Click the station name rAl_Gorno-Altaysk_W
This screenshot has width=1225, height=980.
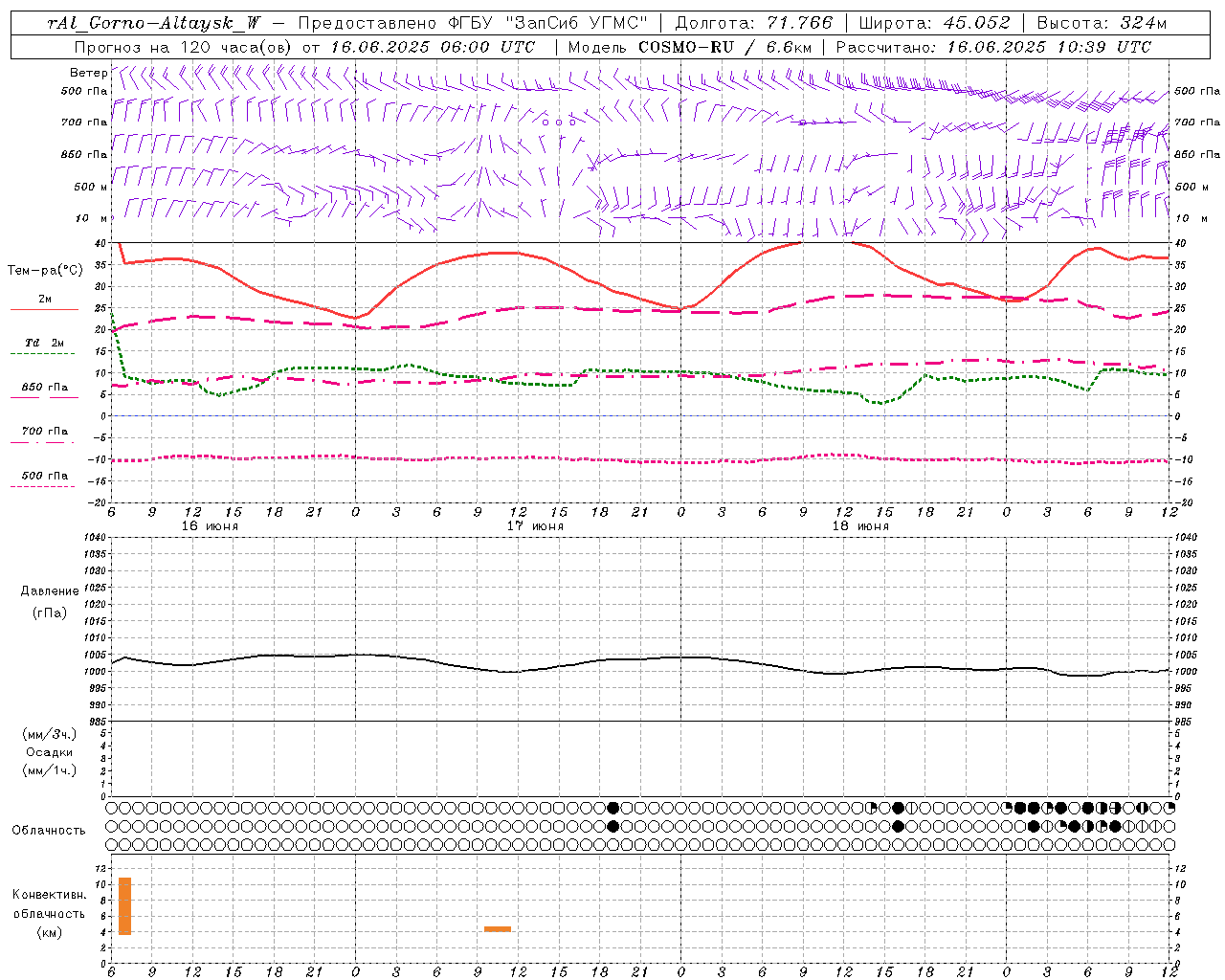click(x=155, y=23)
